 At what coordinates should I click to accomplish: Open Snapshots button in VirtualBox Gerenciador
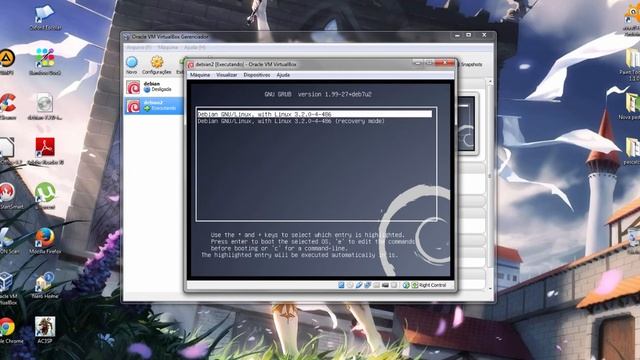[471, 64]
